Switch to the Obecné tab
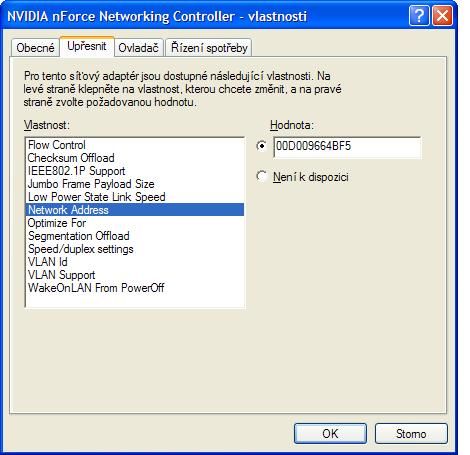 coord(35,48)
